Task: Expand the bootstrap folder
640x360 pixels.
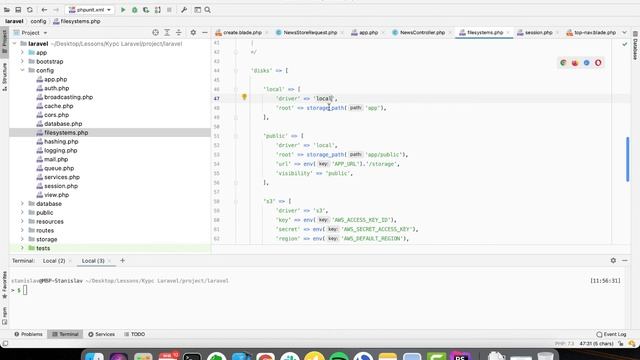Action: [22, 62]
